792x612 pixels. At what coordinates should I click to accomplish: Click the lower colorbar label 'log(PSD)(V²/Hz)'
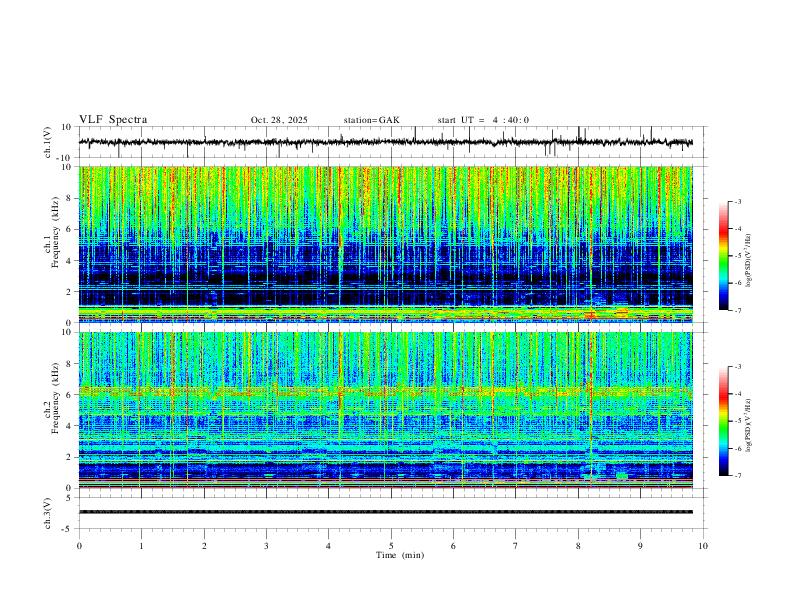click(748, 425)
